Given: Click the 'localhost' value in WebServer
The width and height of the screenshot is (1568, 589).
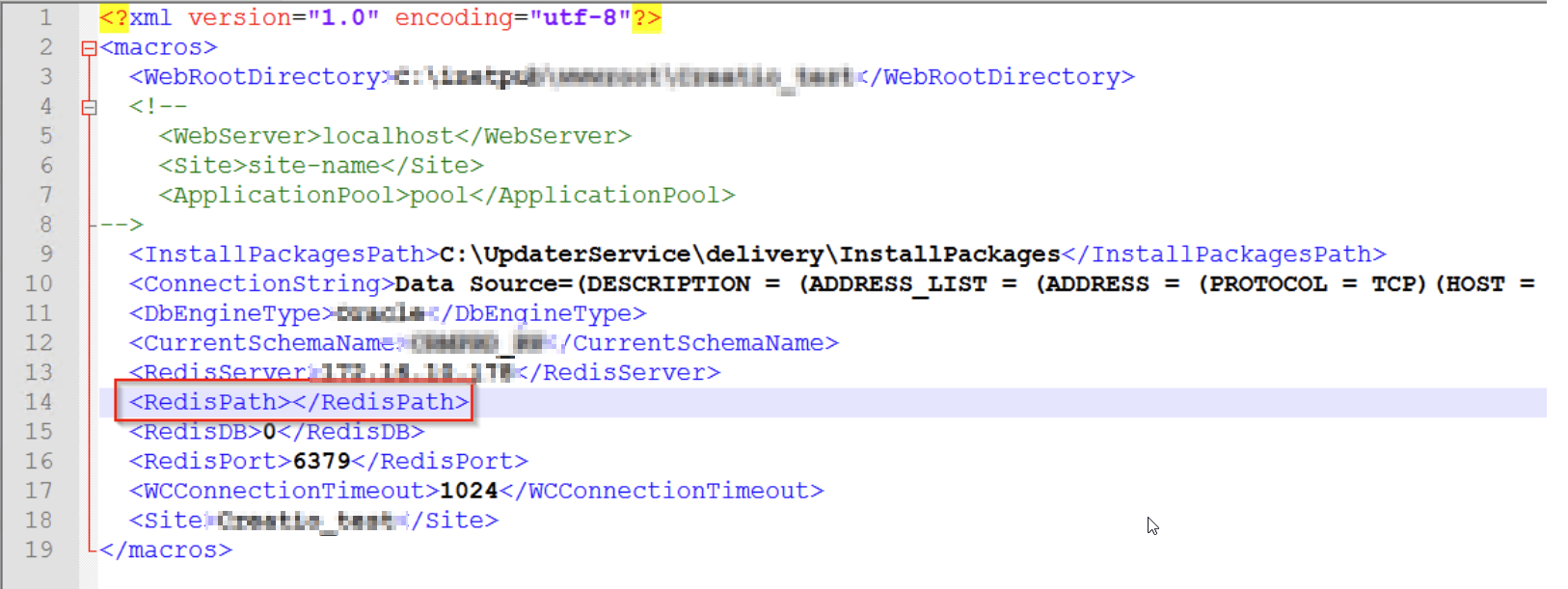Looking at the screenshot, I should click(x=387, y=136).
